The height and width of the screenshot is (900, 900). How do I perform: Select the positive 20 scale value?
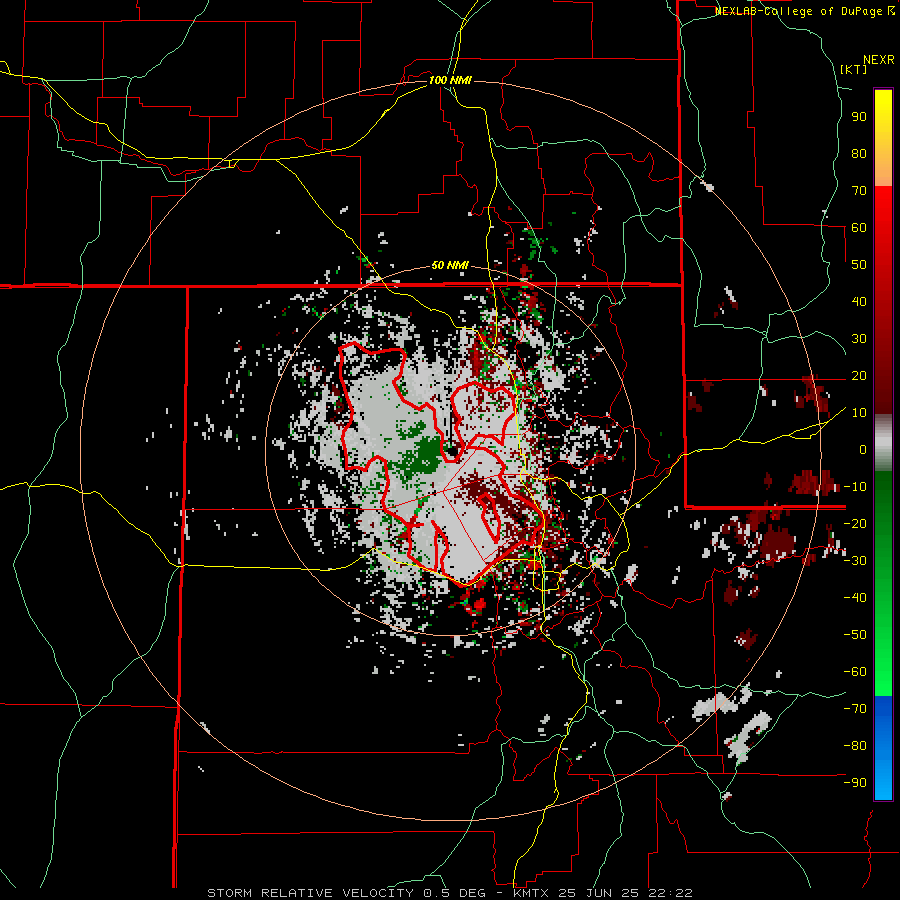coord(859,375)
